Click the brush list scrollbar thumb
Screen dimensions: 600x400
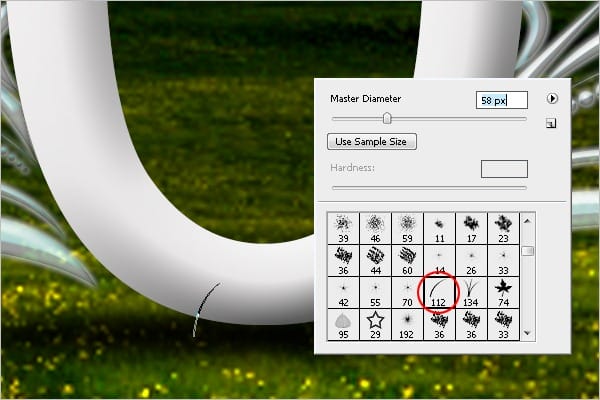pyautogui.click(x=528, y=251)
